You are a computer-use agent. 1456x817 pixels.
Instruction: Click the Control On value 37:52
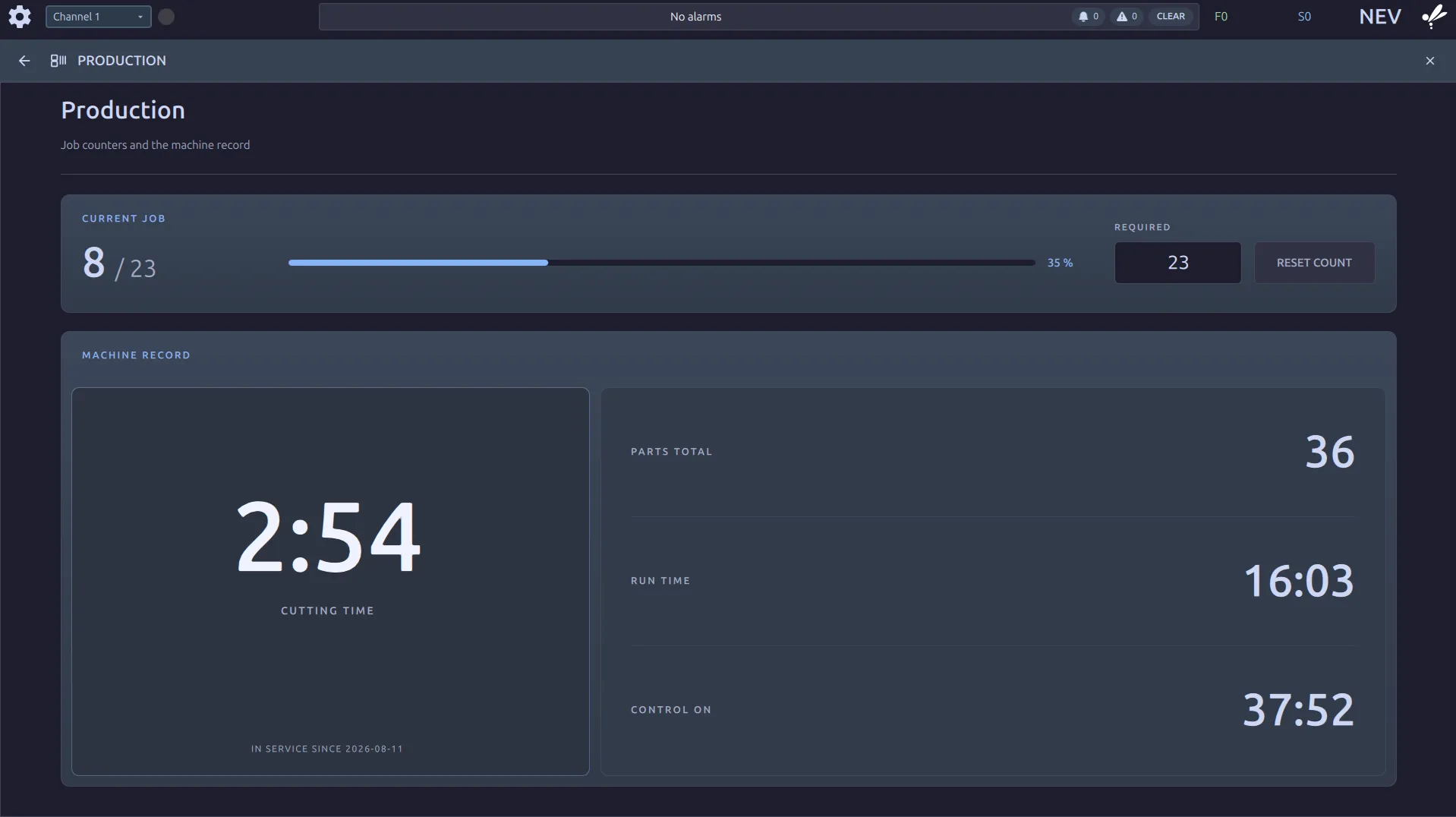1298,710
